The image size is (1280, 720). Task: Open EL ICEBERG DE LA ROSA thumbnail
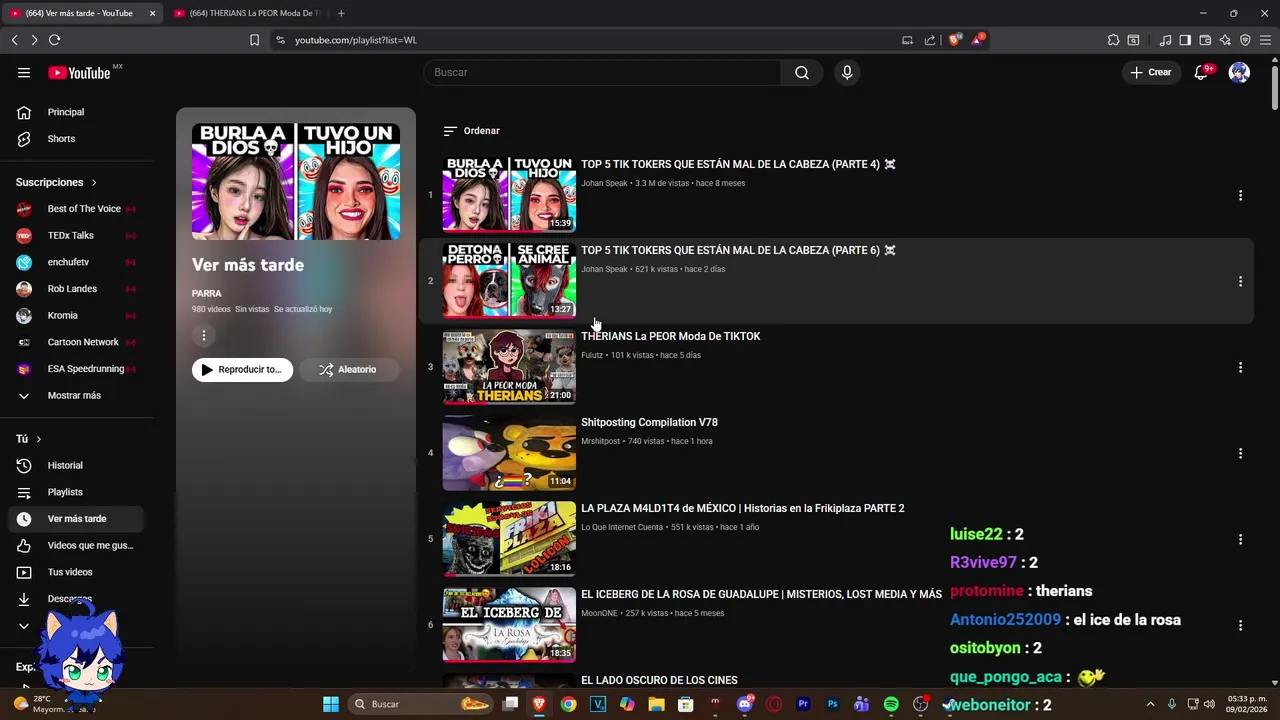[509, 625]
